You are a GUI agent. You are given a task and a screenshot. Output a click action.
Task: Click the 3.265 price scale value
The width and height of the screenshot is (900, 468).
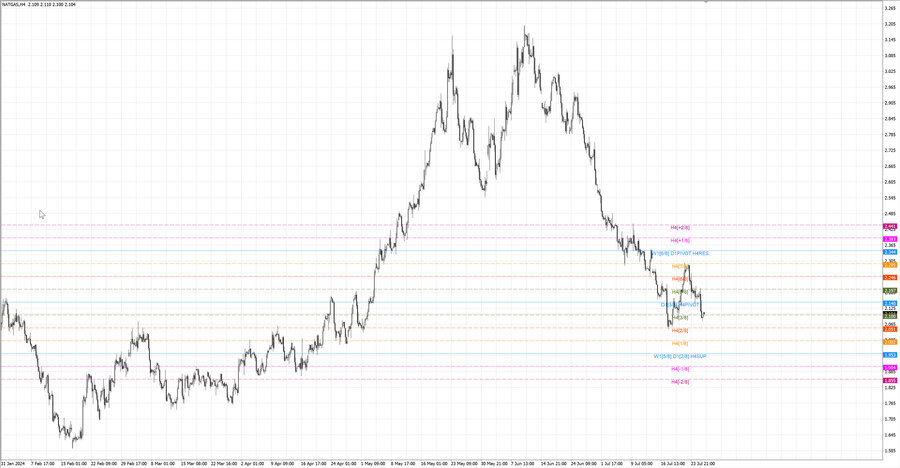pyautogui.click(x=890, y=8)
